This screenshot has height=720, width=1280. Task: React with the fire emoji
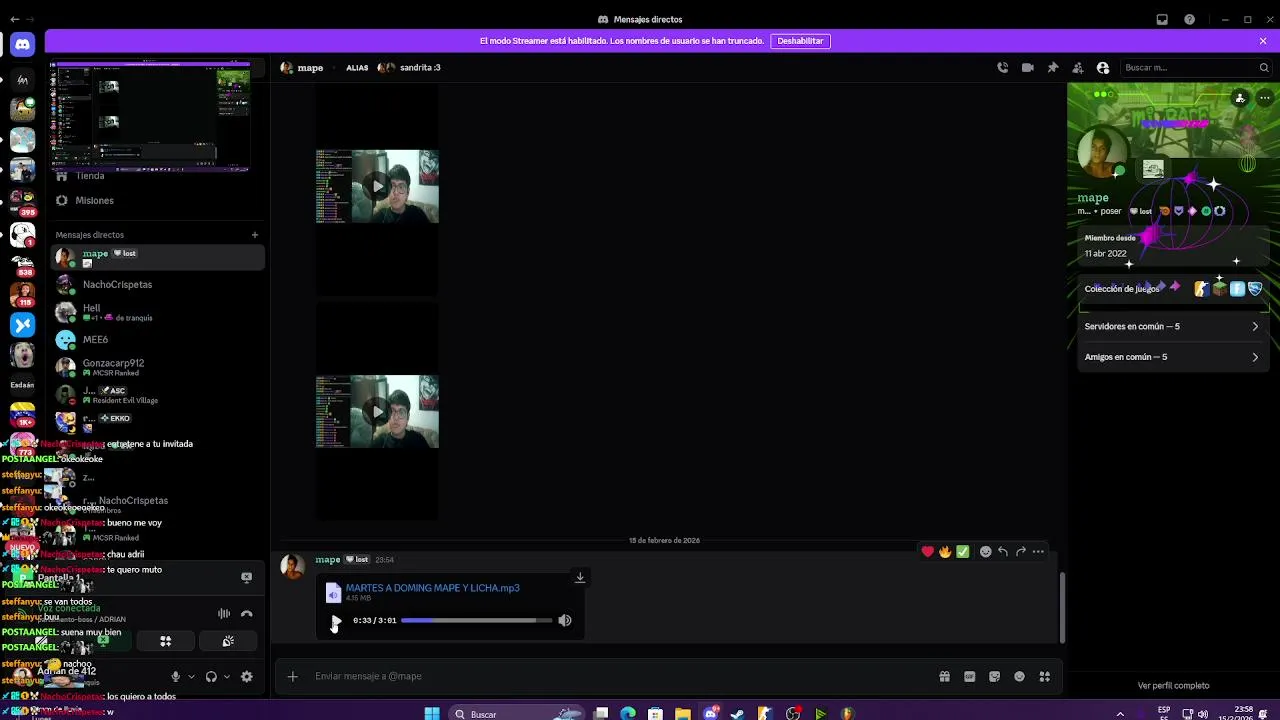944,552
